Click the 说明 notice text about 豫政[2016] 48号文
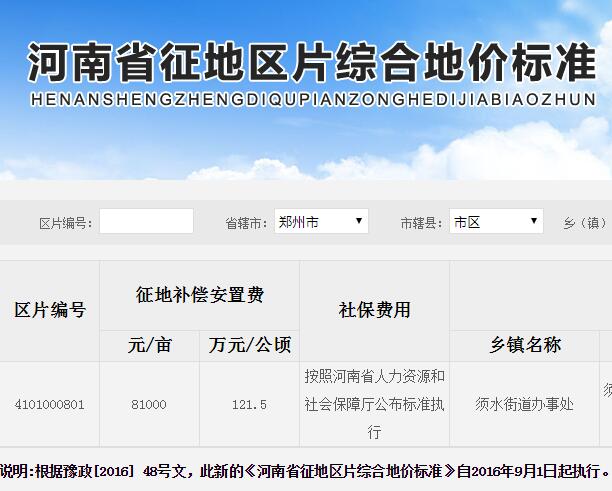612x491 pixels. point(305,470)
